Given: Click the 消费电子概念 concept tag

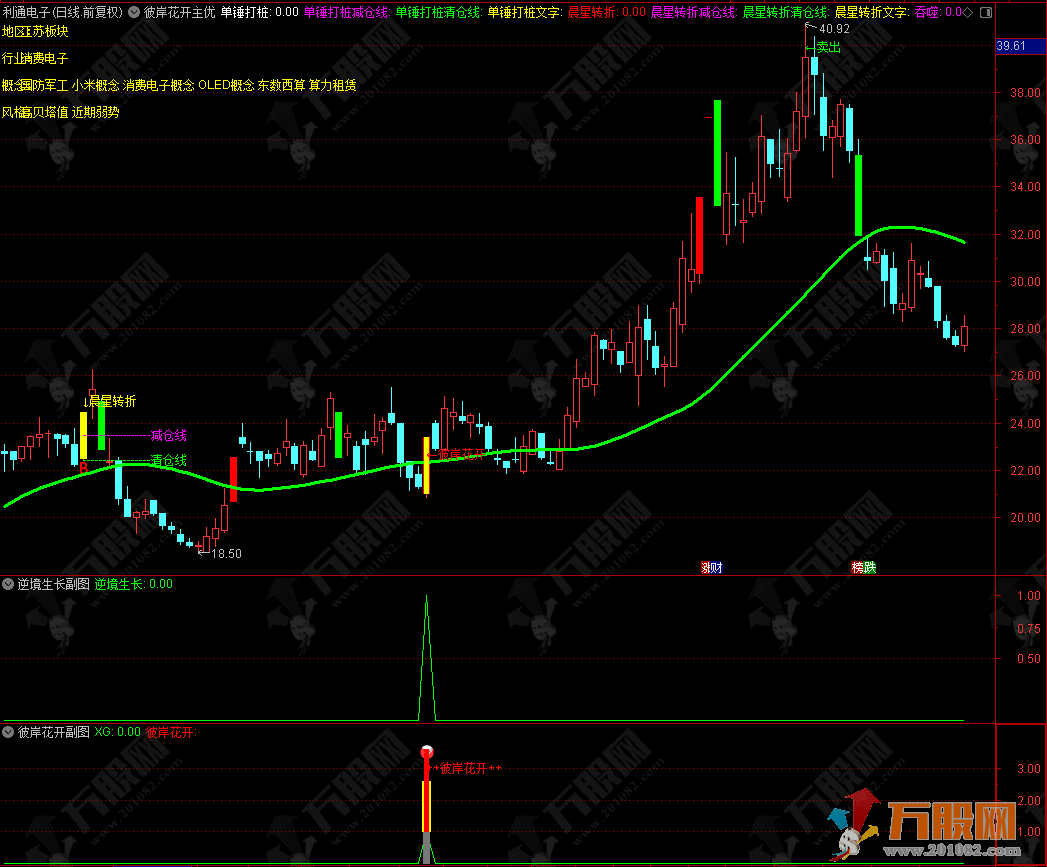Looking at the screenshot, I should pyautogui.click(x=159, y=85).
